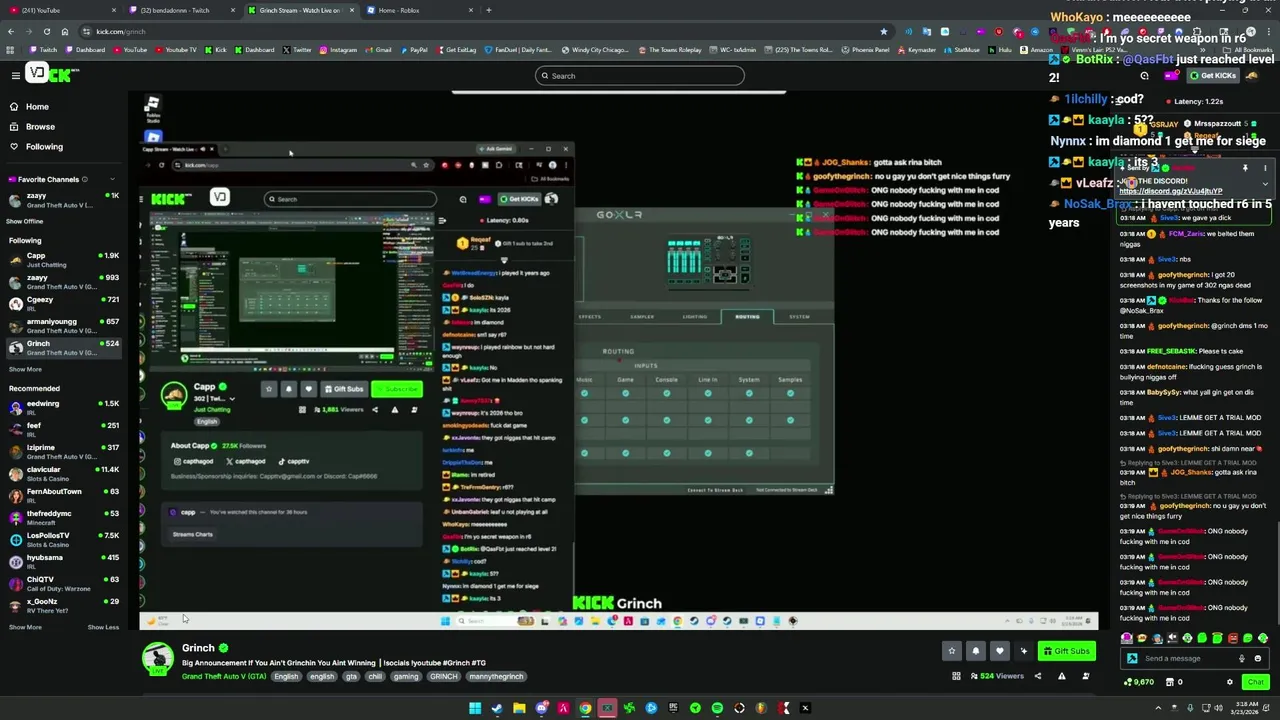Expand Recommended list with Show More
1280x720 pixels.
(x=25, y=627)
